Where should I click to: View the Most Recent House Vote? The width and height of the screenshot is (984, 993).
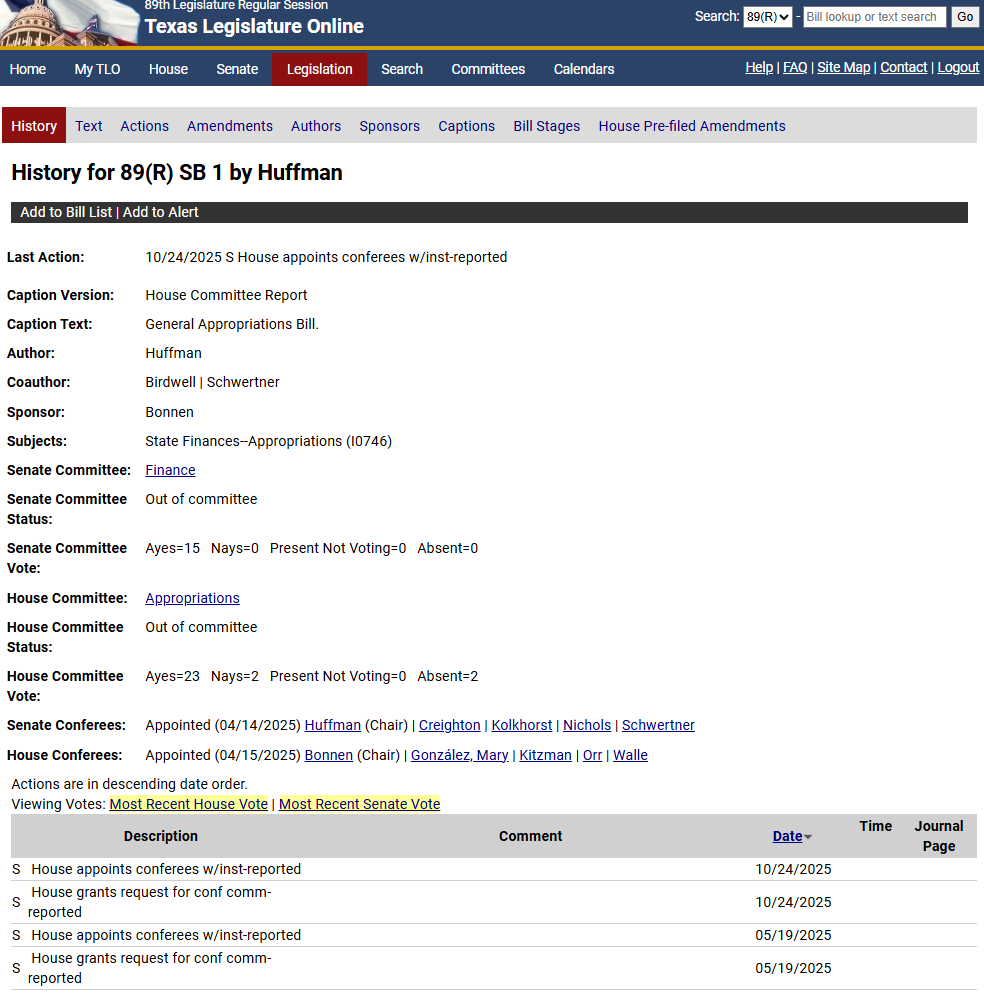point(188,803)
